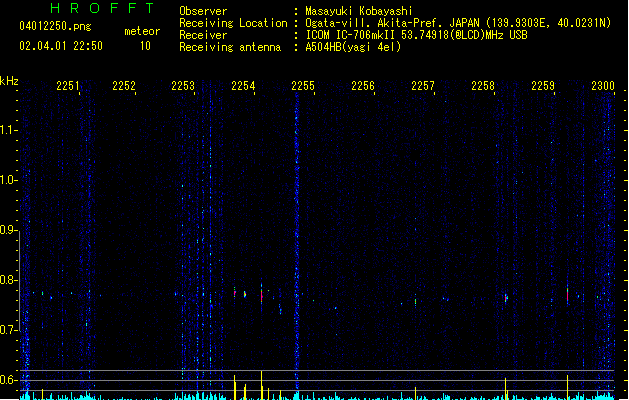Click the red meteor echo after 2254

click(262, 296)
